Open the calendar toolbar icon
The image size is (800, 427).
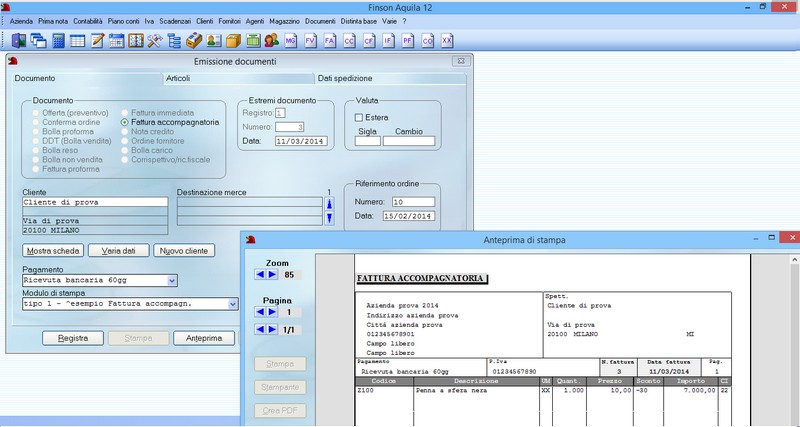116,41
